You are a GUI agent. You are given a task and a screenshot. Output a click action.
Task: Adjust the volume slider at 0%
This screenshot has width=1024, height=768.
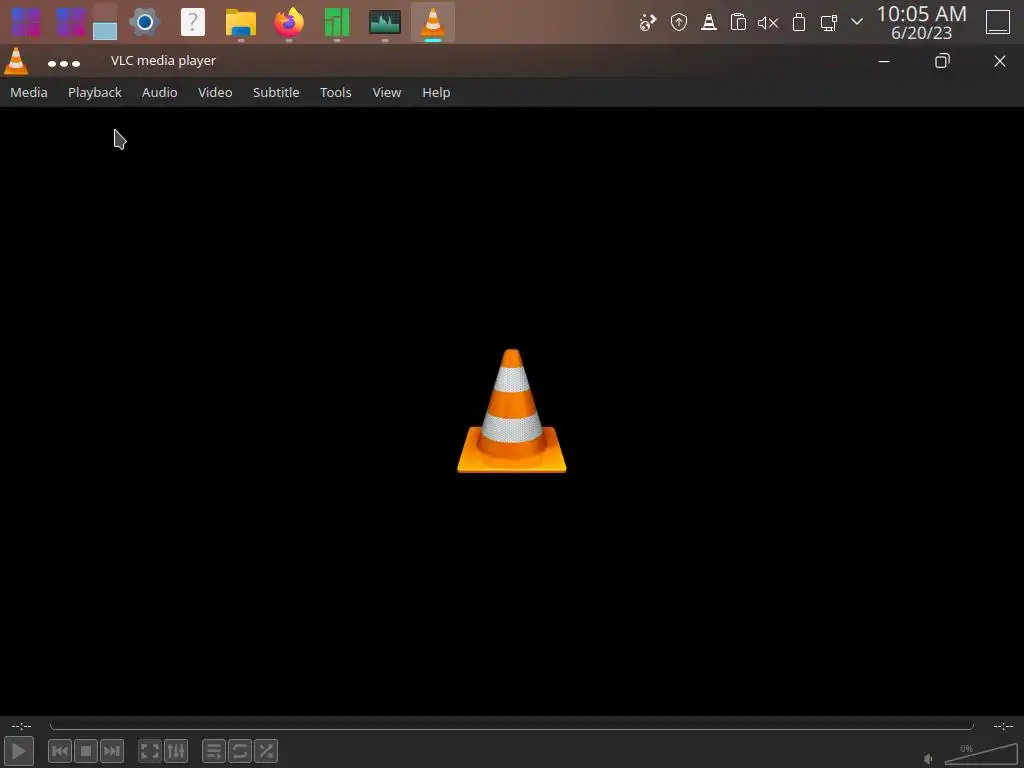click(981, 754)
